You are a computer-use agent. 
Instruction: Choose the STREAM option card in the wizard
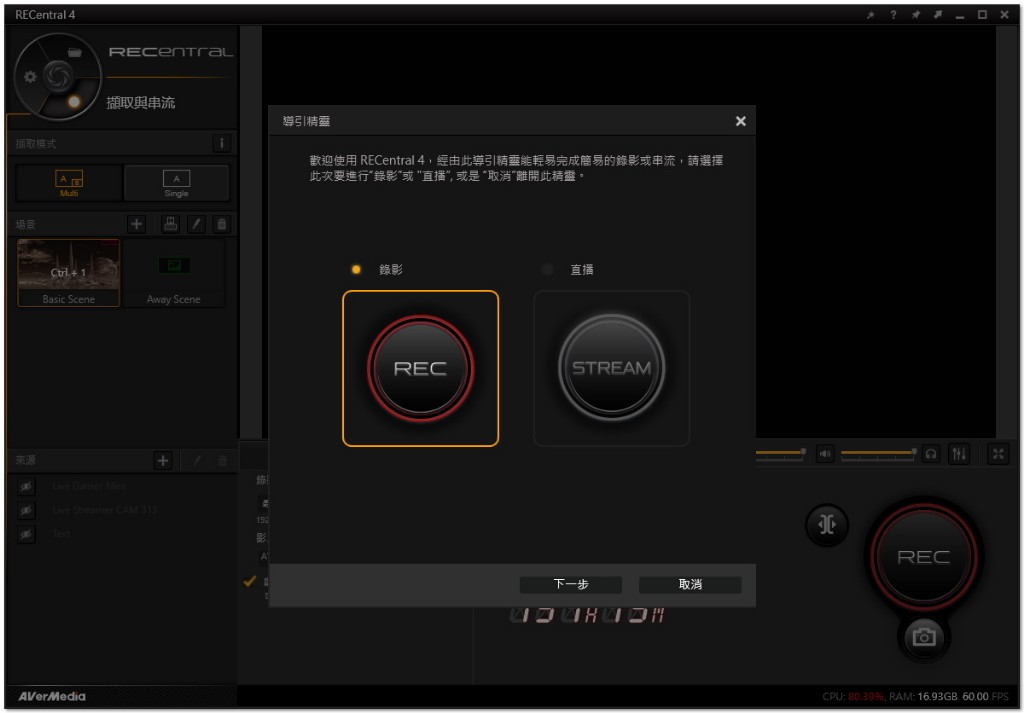(612, 368)
